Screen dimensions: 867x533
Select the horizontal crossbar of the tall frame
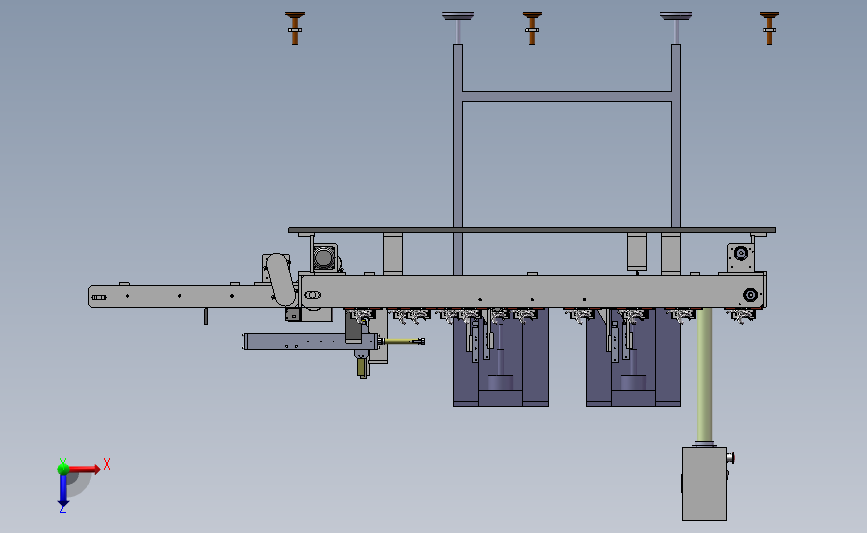click(567, 96)
